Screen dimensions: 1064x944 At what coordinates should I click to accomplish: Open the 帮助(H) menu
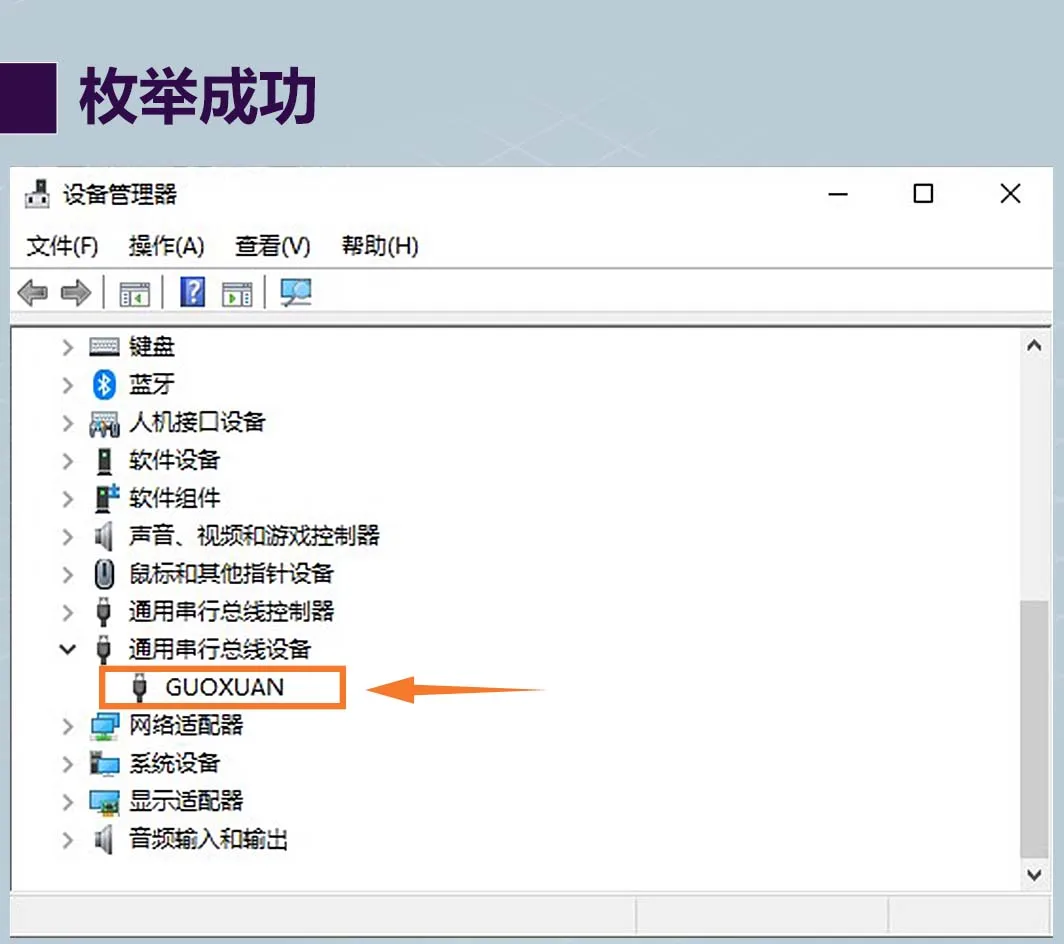click(380, 246)
